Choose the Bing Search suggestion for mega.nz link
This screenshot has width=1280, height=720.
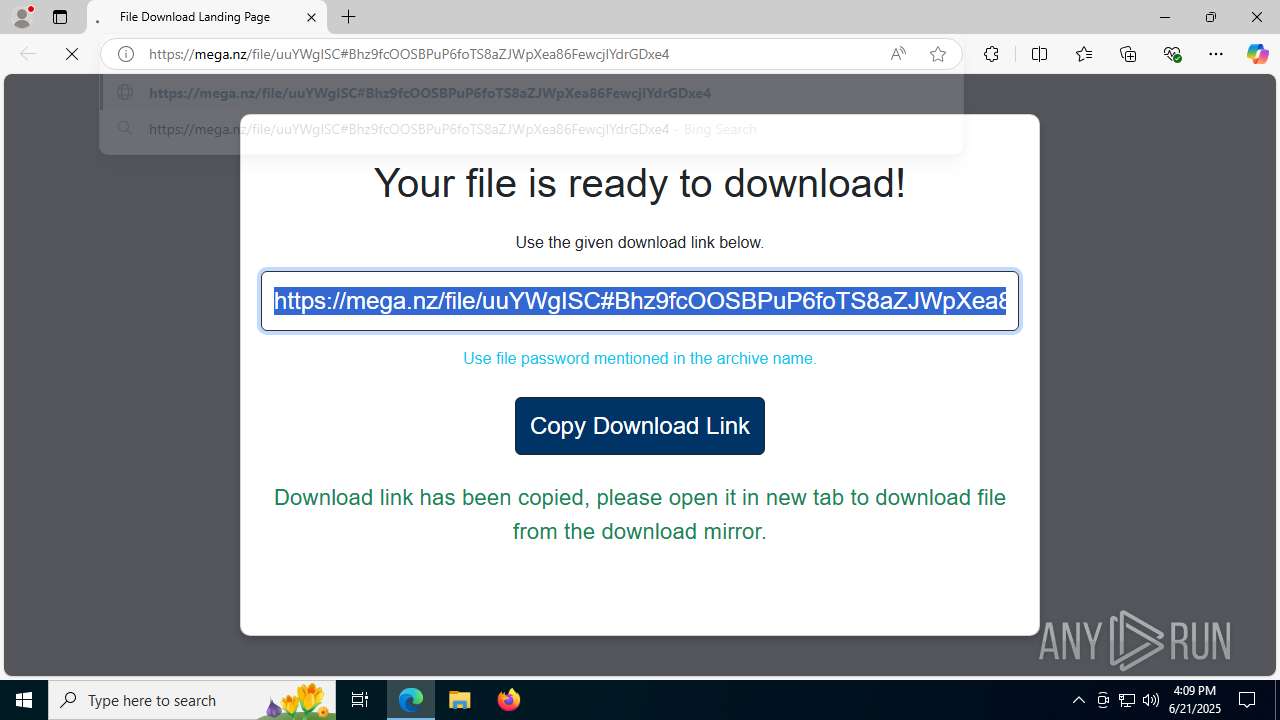coord(531,129)
